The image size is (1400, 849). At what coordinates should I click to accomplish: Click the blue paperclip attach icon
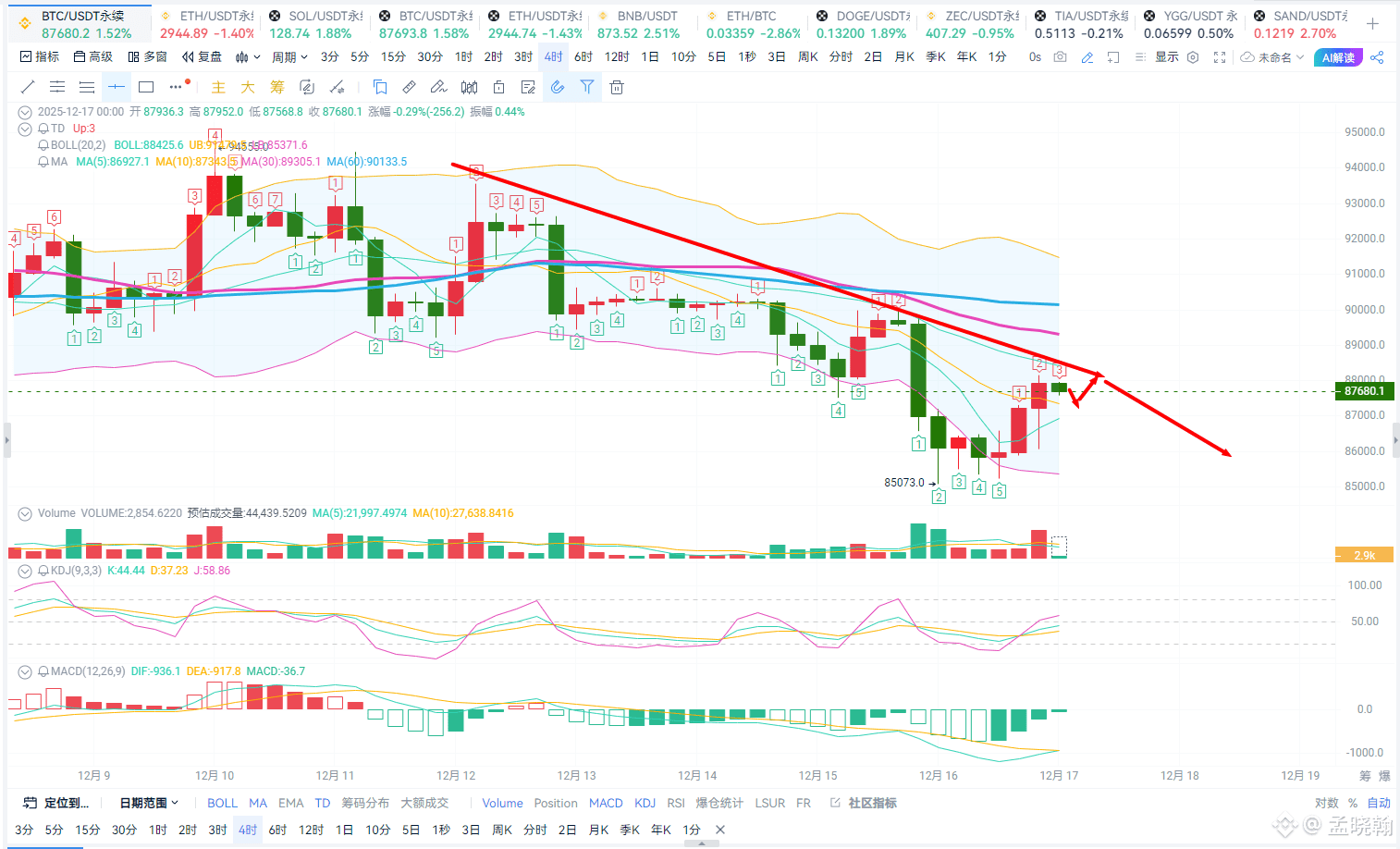[x=558, y=87]
